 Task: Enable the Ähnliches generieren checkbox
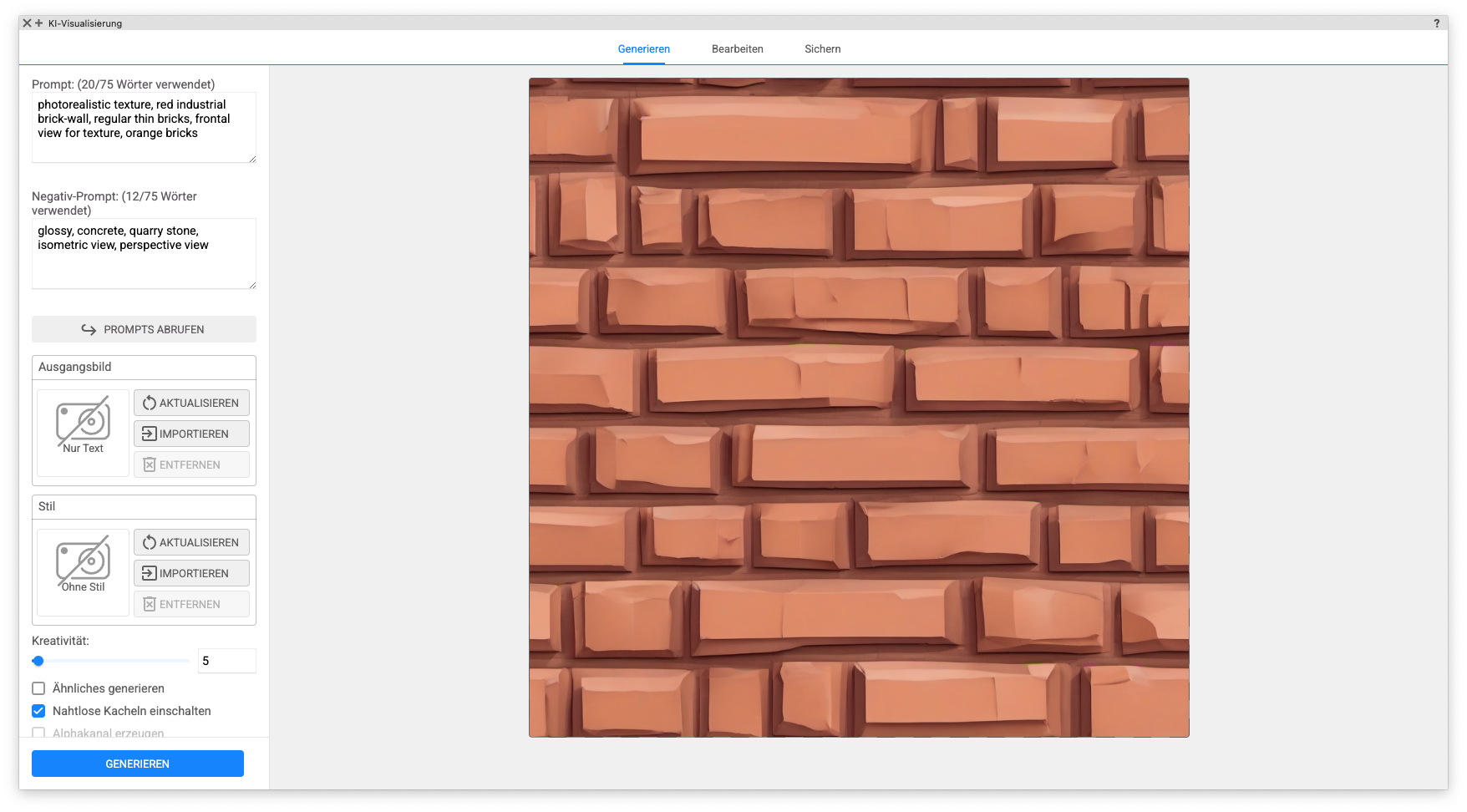pyautogui.click(x=38, y=688)
